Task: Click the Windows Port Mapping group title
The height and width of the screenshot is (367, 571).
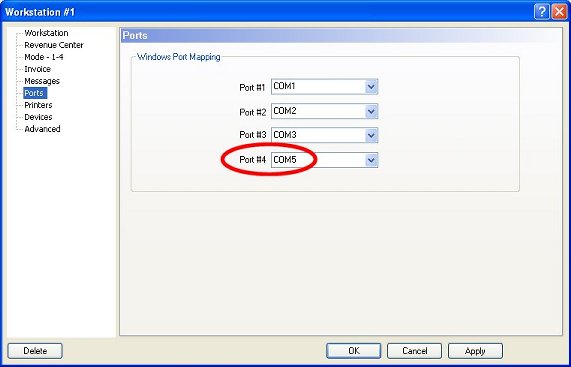Action: (x=178, y=57)
